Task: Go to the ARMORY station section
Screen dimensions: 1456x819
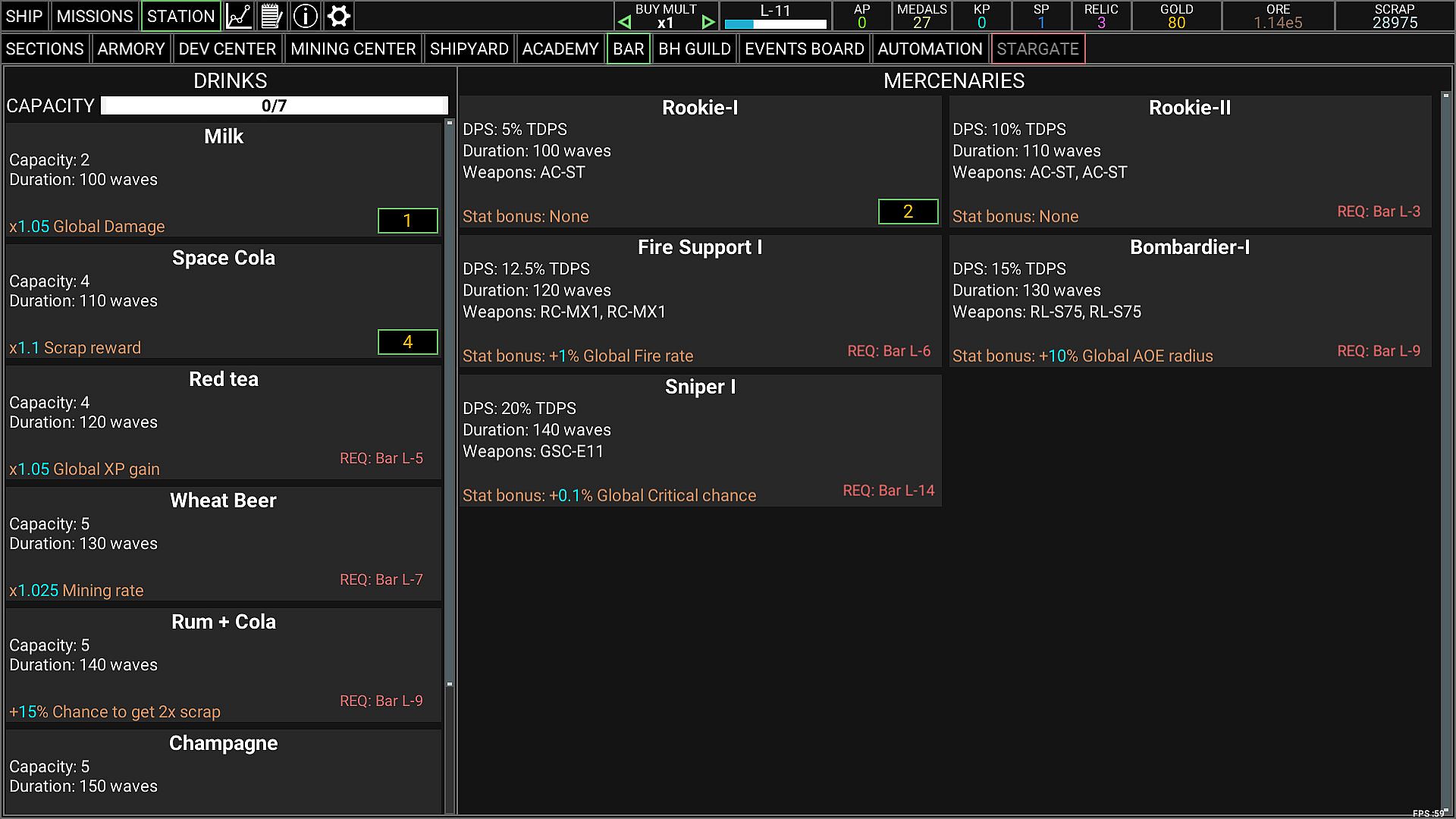Action: point(131,49)
